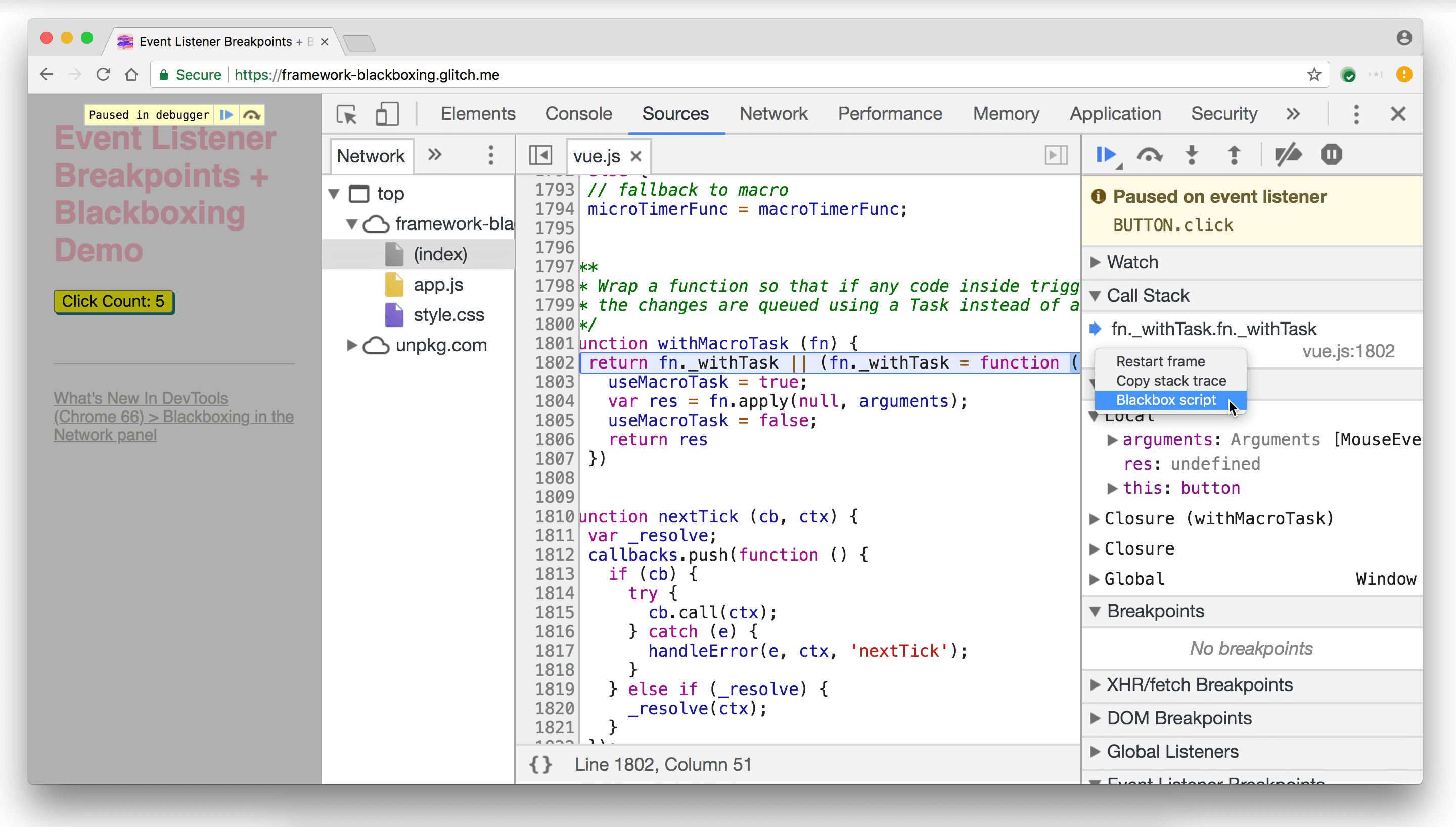Select the Console tab in DevTools
1456x827 pixels.
click(x=579, y=113)
